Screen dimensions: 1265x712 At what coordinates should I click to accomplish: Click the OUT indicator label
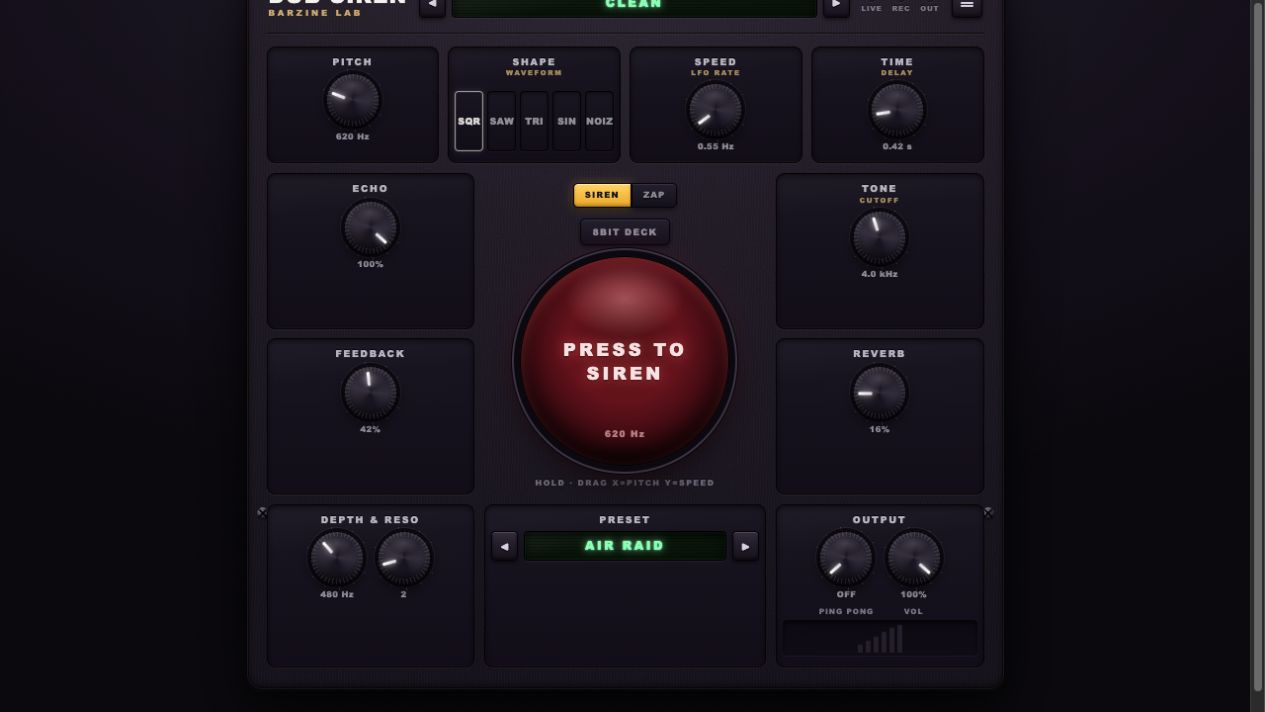[x=930, y=9]
